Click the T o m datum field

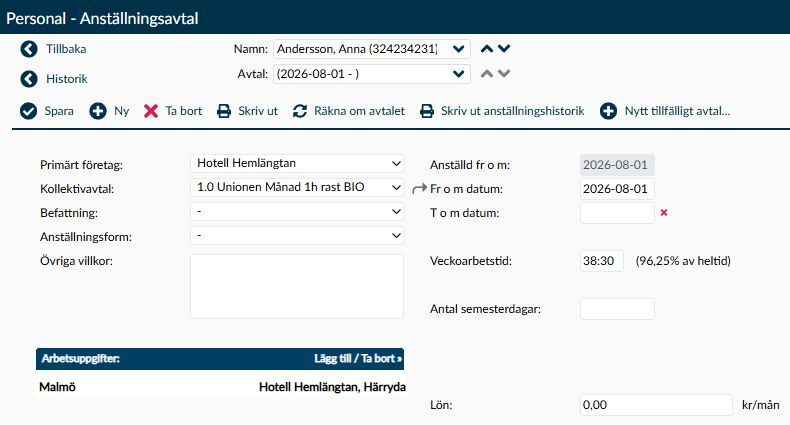[617, 213]
